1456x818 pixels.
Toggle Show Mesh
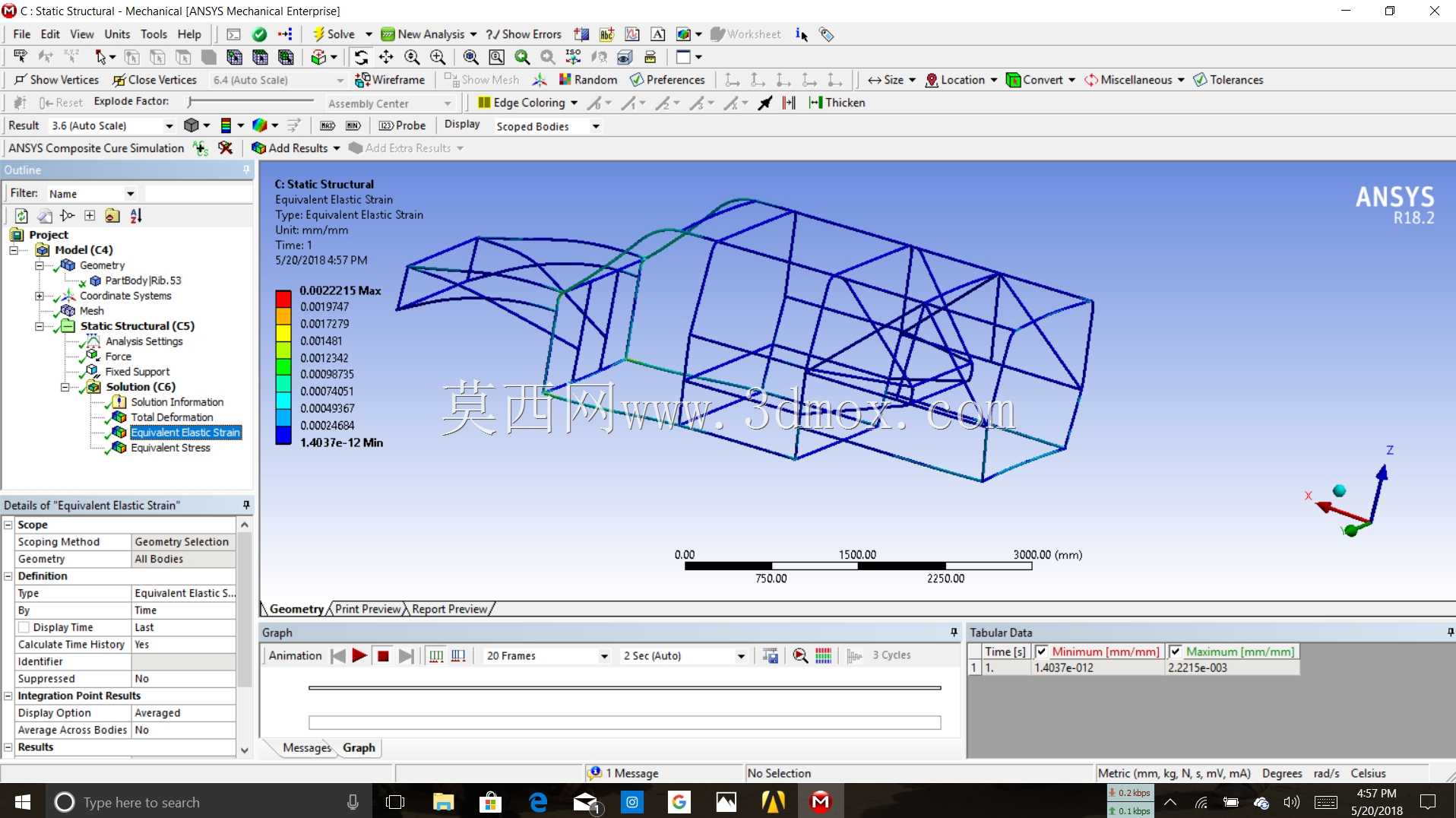click(x=482, y=80)
